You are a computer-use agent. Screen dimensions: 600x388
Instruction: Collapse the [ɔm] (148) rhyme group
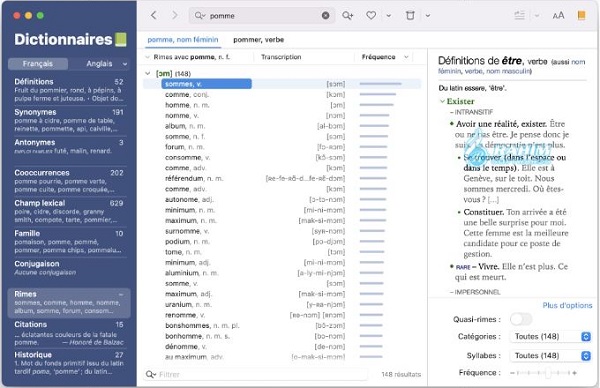tap(148, 73)
